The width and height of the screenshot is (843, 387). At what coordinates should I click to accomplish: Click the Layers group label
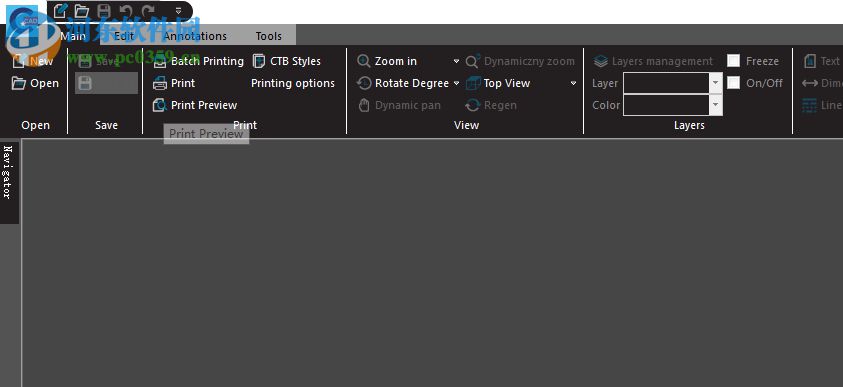689,125
